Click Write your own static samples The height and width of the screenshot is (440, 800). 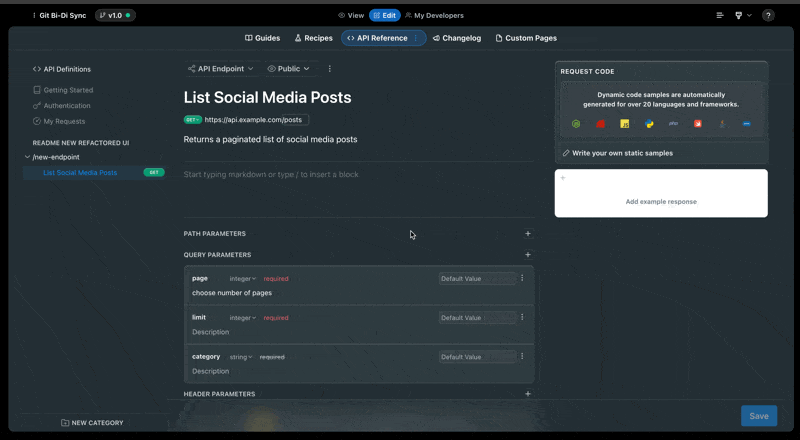pos(617,153)
